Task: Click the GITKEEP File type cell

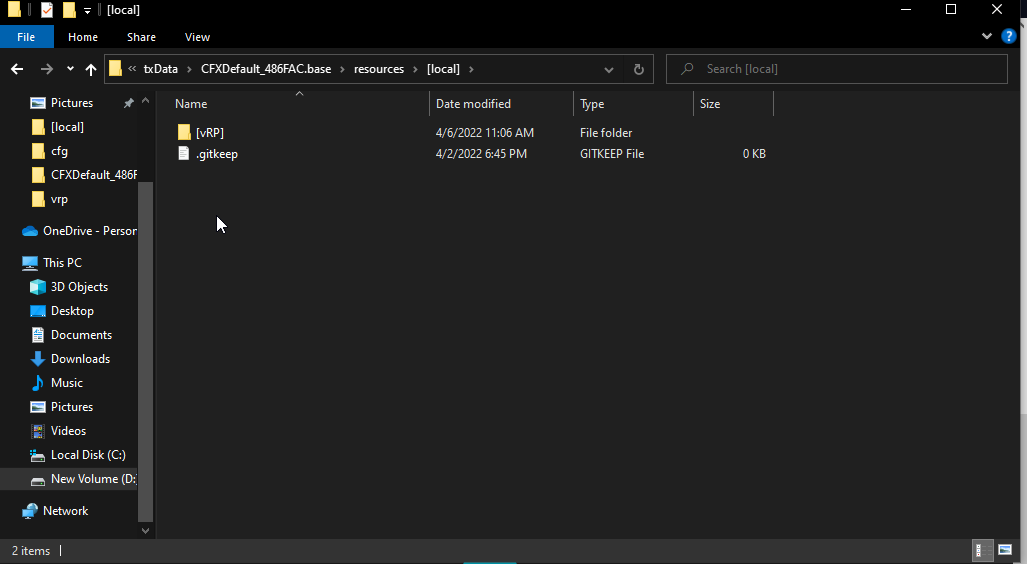Action: pos(612,154)
